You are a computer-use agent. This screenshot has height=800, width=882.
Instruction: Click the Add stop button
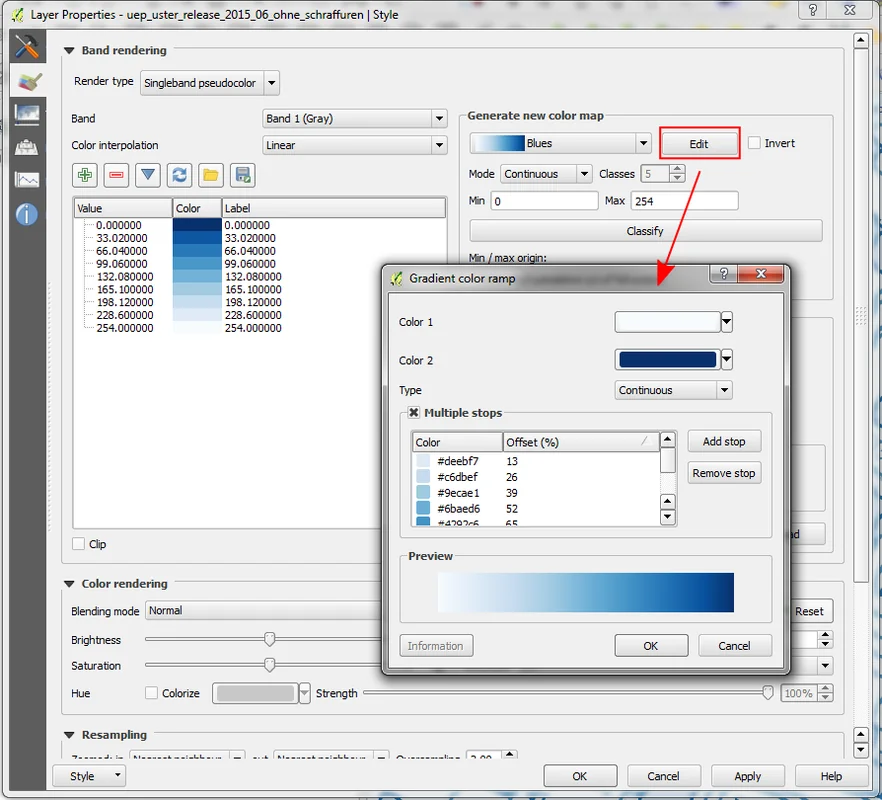[724, 441]
